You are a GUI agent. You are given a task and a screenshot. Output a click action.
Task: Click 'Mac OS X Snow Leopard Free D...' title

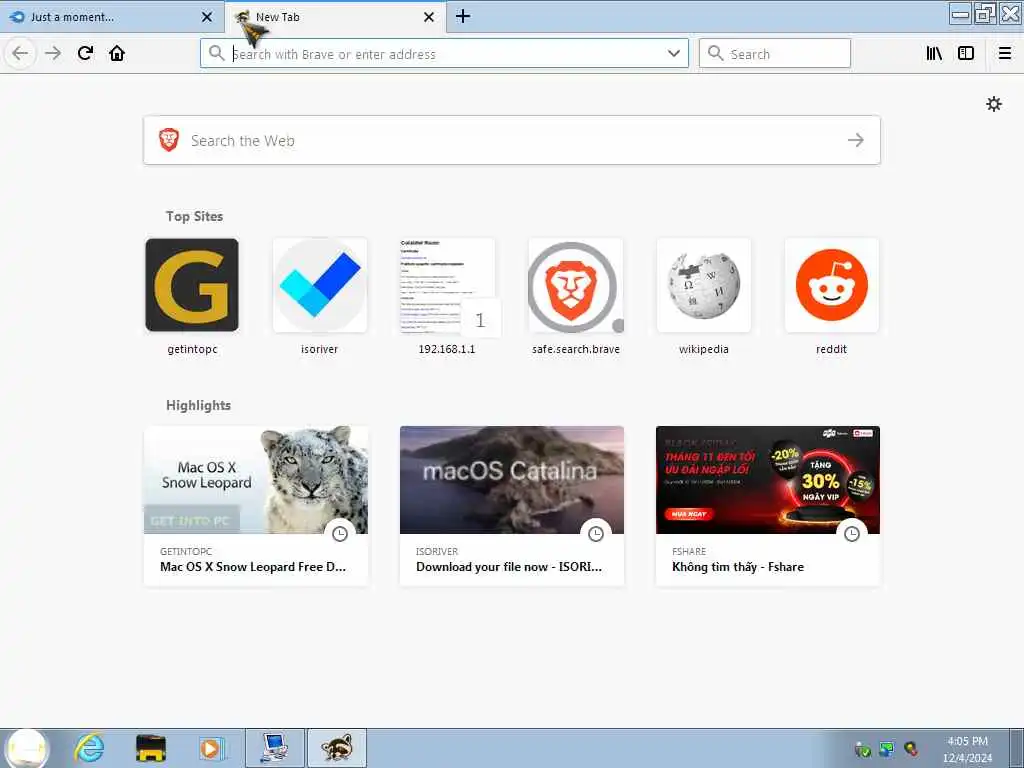click(253, 567)
